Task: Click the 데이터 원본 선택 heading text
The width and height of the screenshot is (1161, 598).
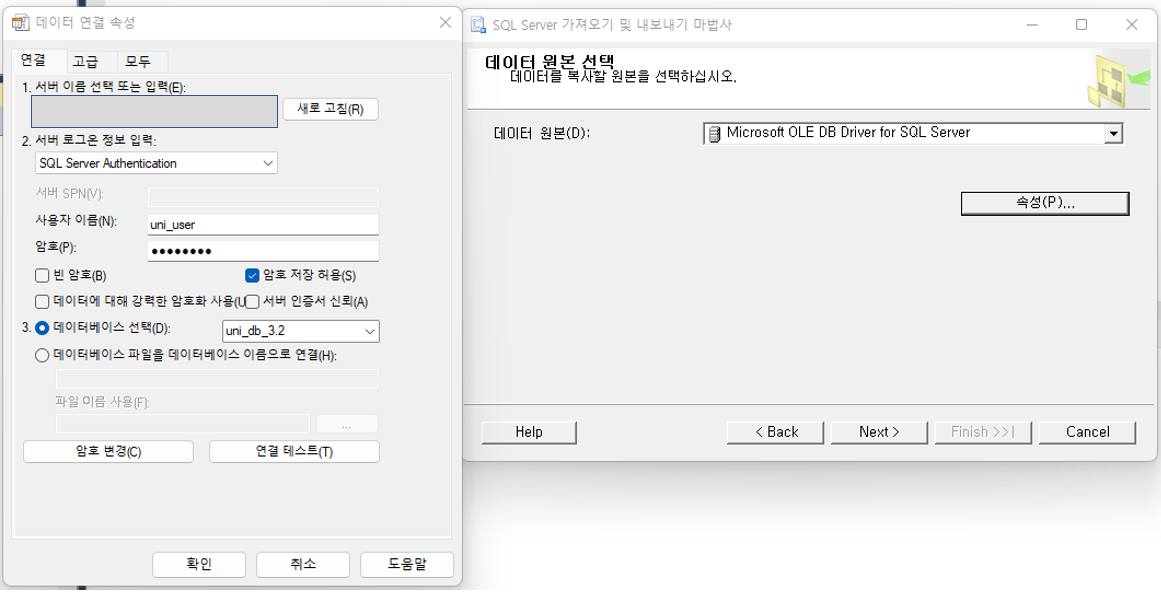Action: click(549, 61)
